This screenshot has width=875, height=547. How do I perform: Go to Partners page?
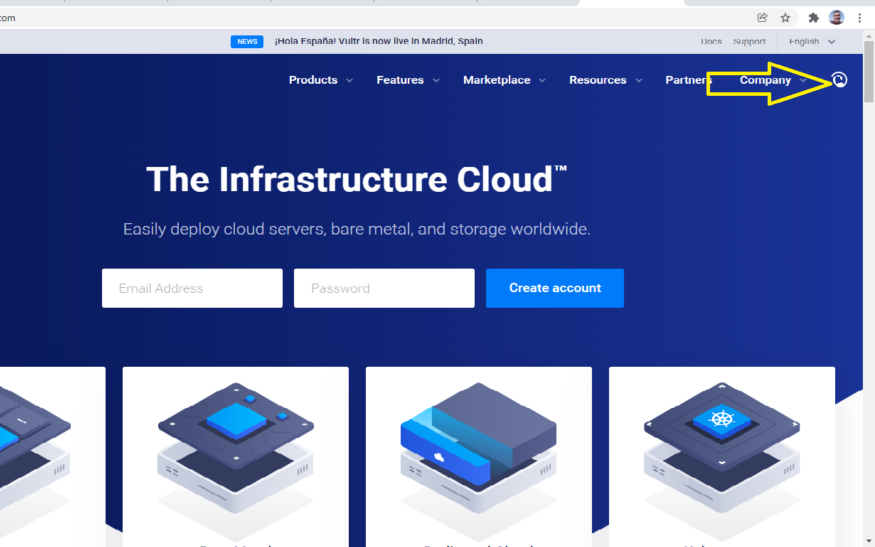tap(689, 80)
